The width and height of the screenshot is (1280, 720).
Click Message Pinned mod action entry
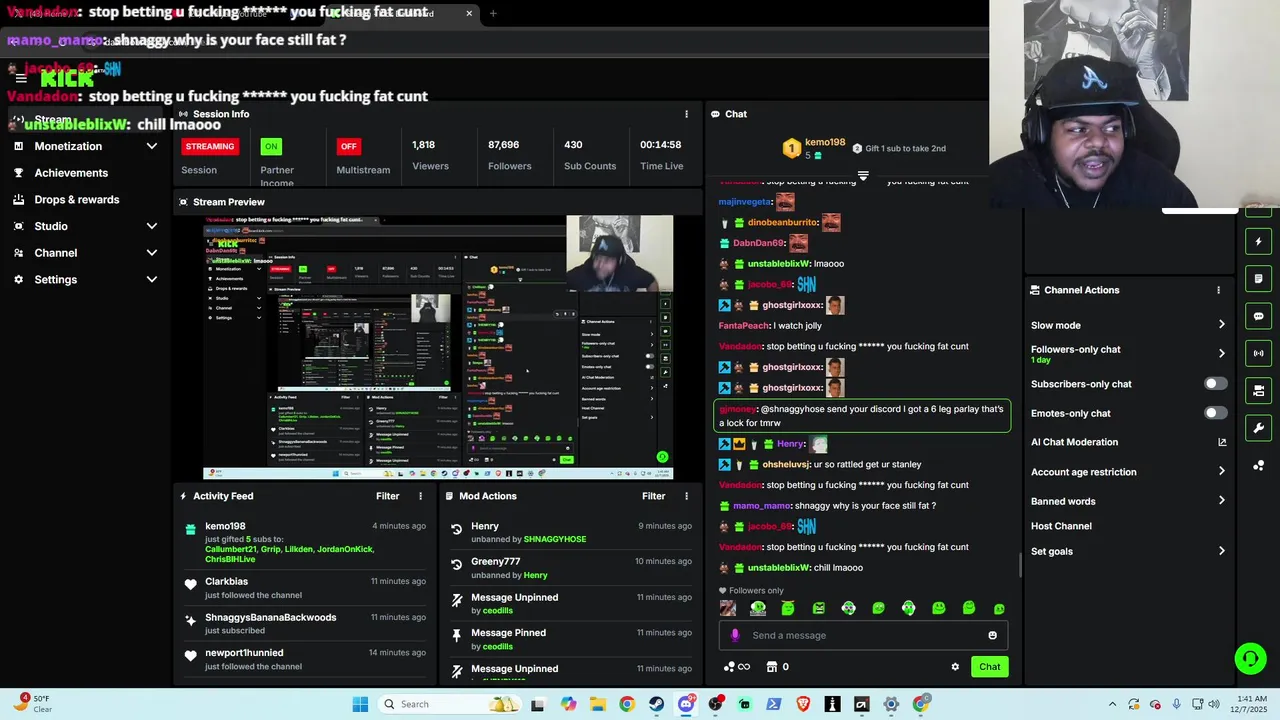[571, 639]
